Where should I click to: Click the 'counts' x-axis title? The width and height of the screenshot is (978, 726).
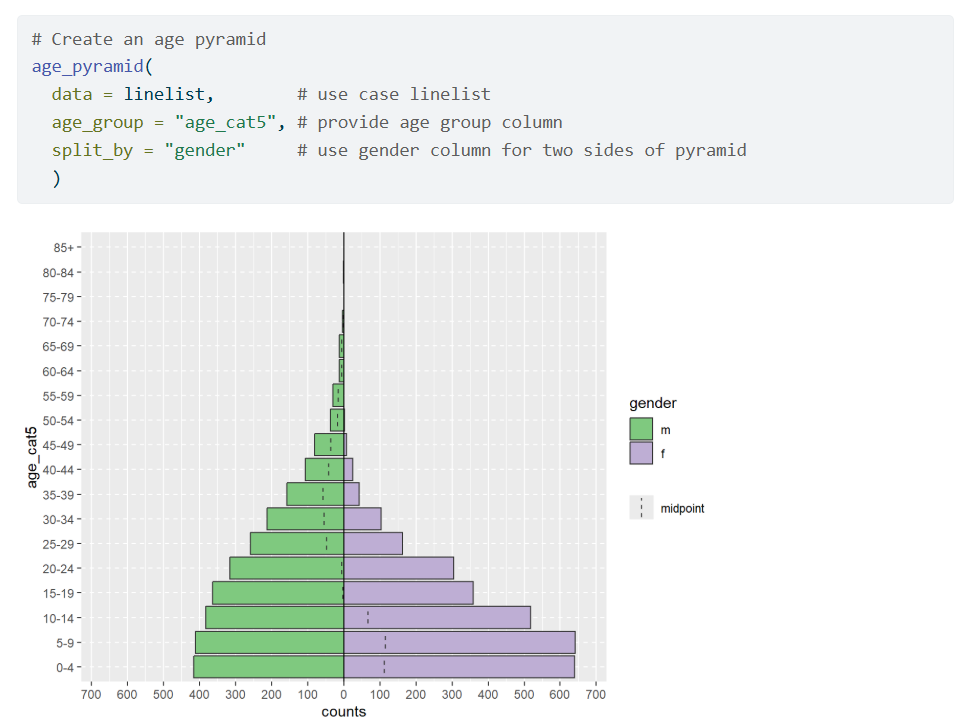click(343, 712)
